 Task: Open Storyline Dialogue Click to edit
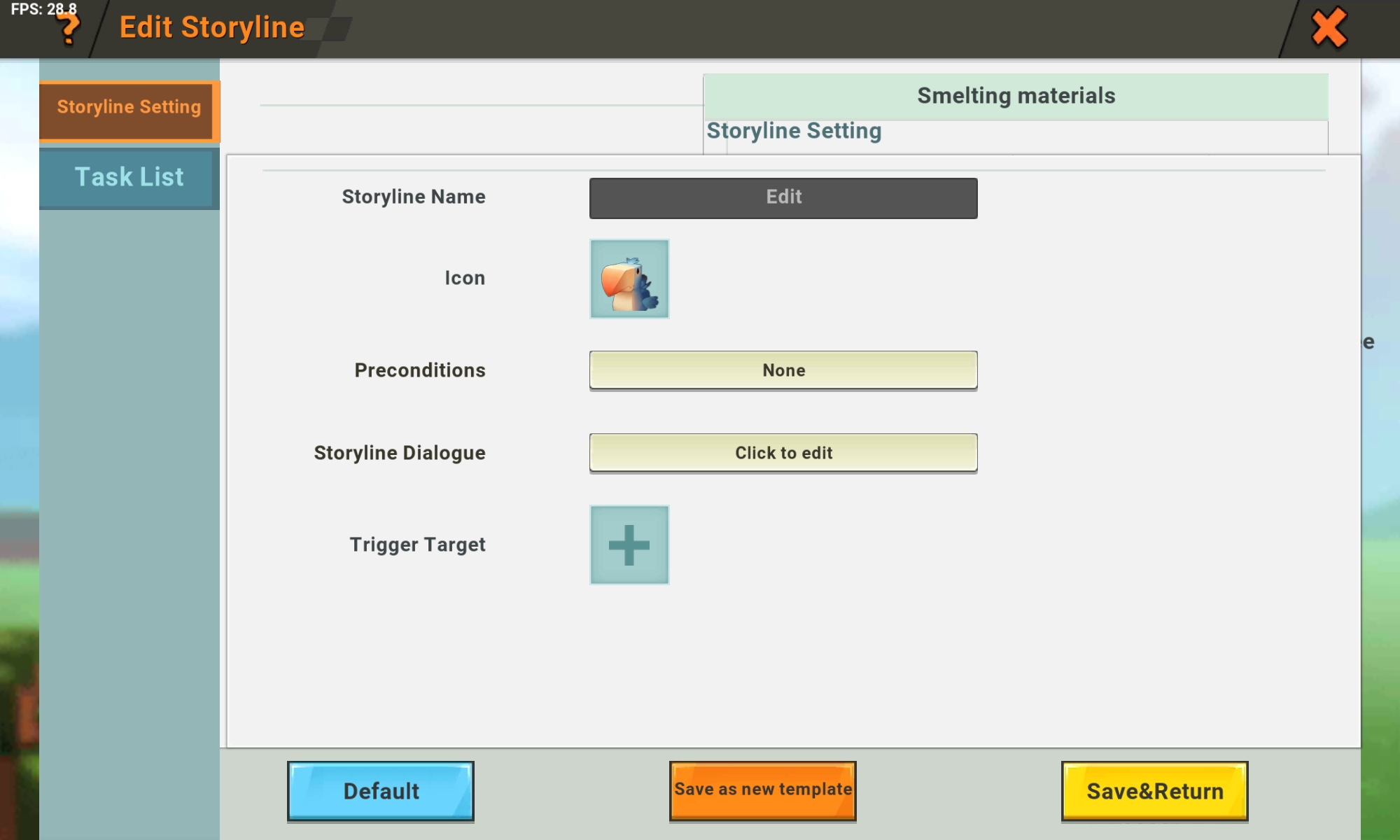(x=783, y=452)
